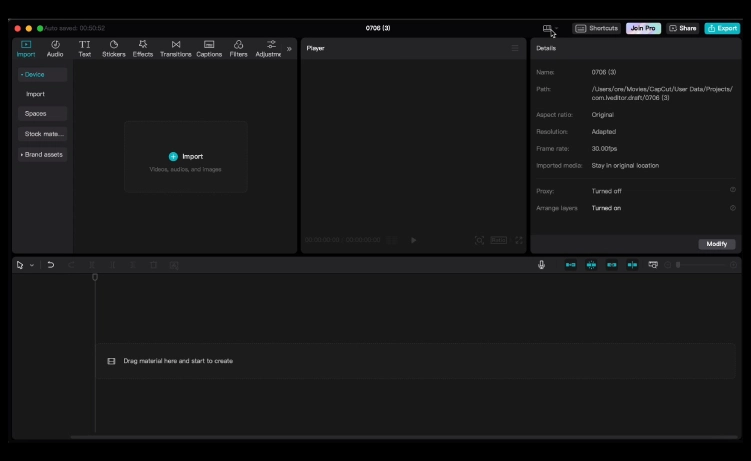Open the Stickers panel
The width and height of the screenshot is (751, 461).
pos(113,48)
